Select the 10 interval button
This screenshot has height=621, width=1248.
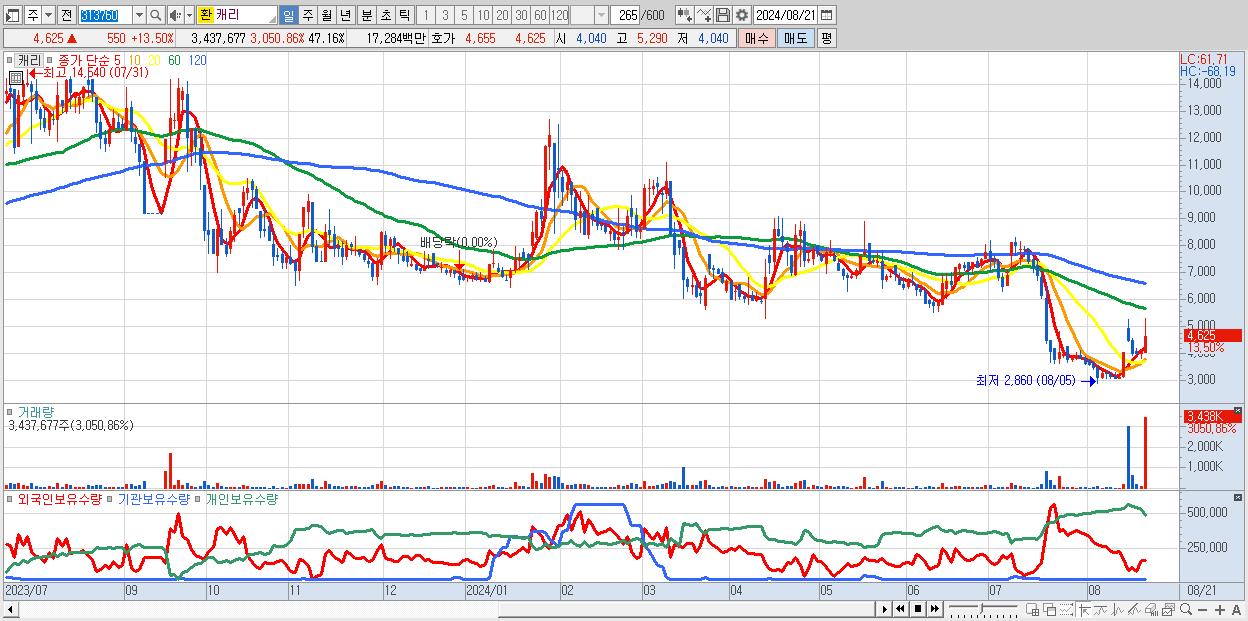pyautogui.click(x=483, y=15)
